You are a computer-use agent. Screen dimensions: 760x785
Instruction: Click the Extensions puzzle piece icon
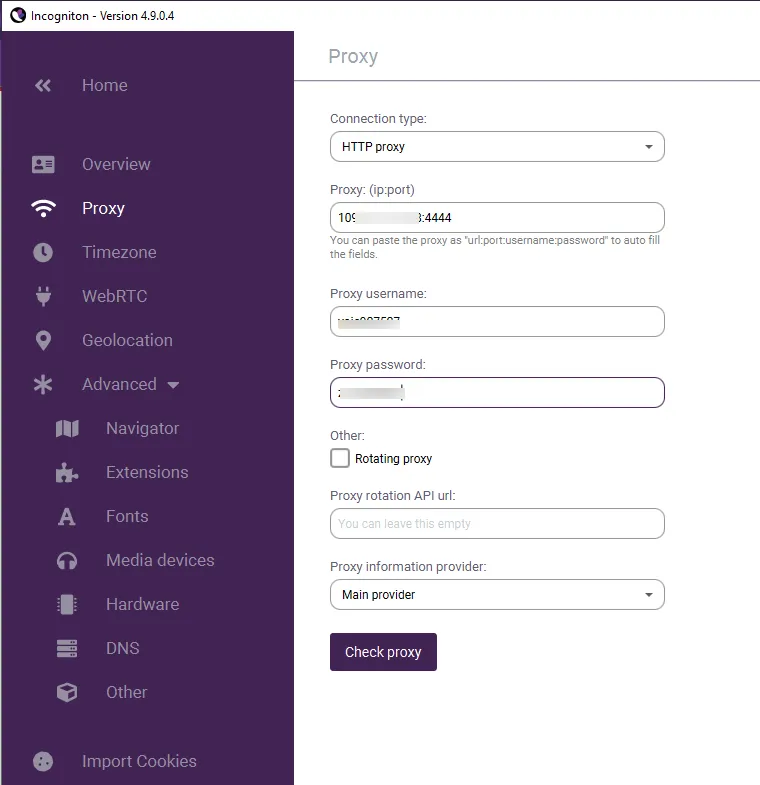pos(67,473)
